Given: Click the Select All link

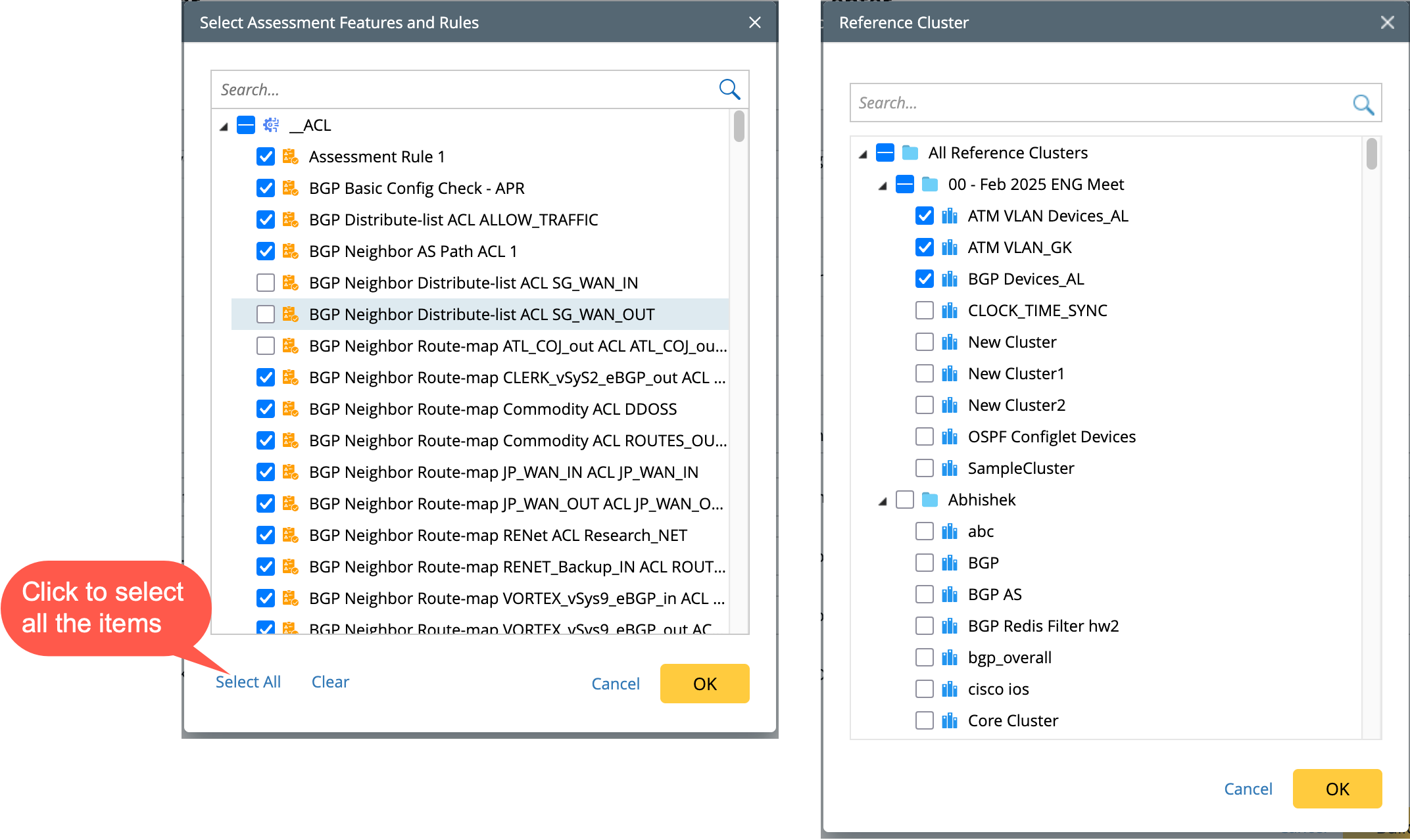Looking at the screenshot, I should click(x=248, y=682).
